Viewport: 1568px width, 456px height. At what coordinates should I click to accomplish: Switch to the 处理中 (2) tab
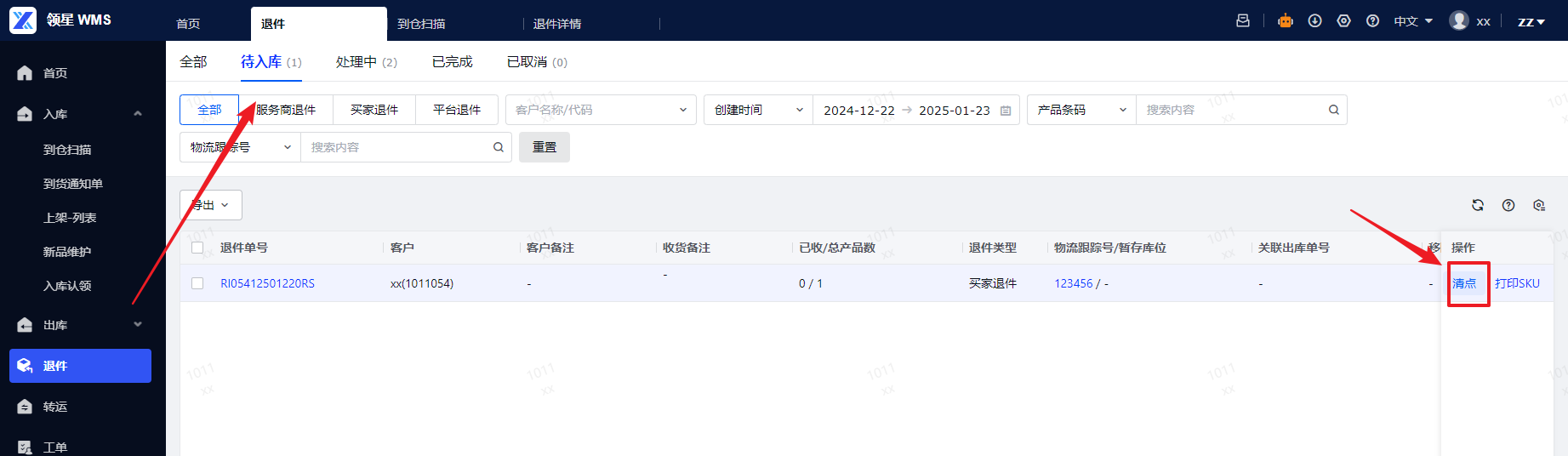(x=367, y=62)
